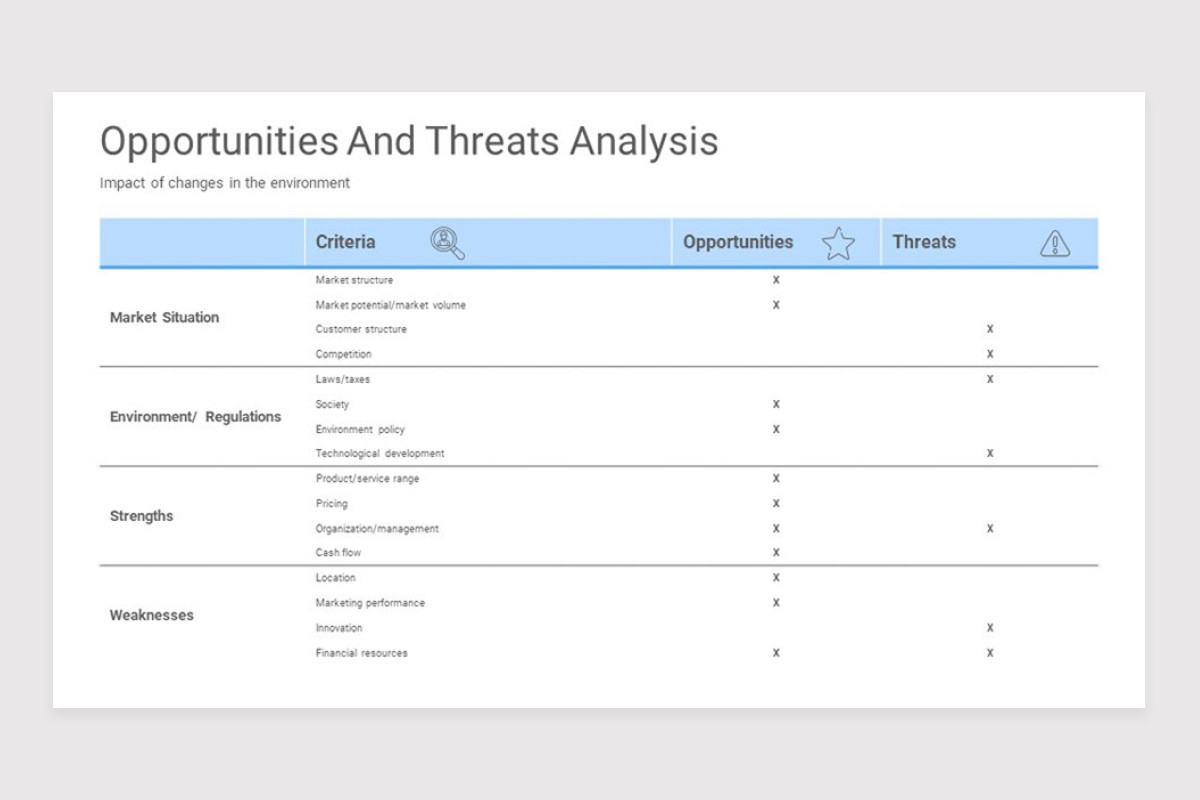Select the 'Strengths' row label
This screenshot has height=800, width=1200.
[141, 516]
